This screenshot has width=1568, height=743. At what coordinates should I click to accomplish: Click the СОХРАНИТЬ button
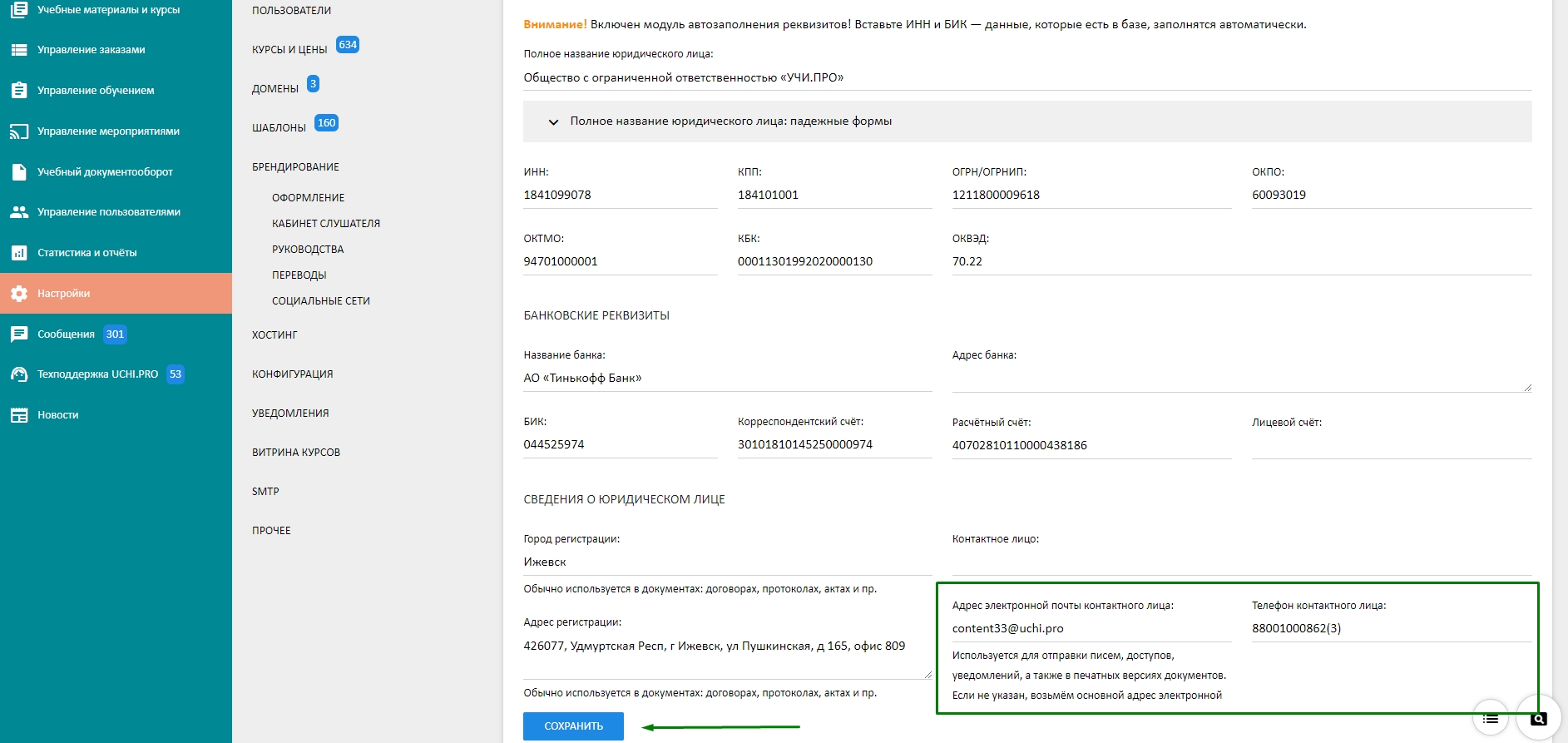(x=573, y=726)
